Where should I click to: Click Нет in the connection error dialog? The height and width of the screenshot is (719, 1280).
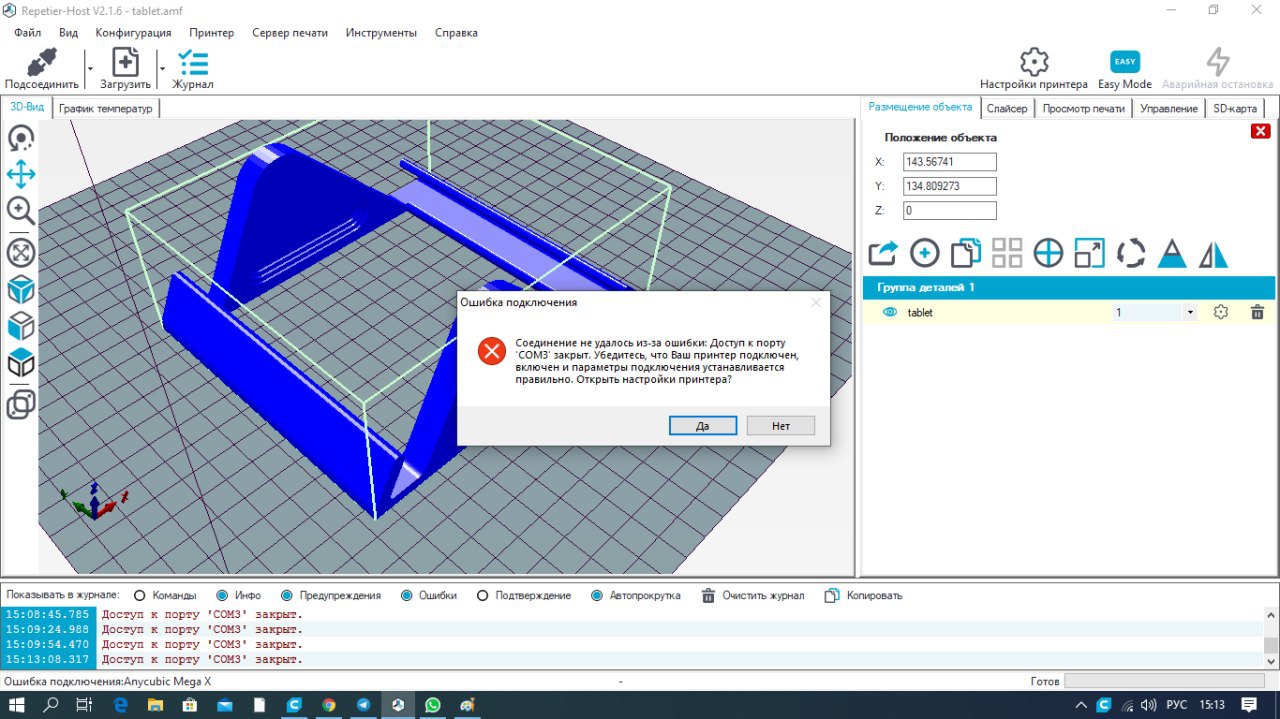pyautogui.click(x=781, y=425)
